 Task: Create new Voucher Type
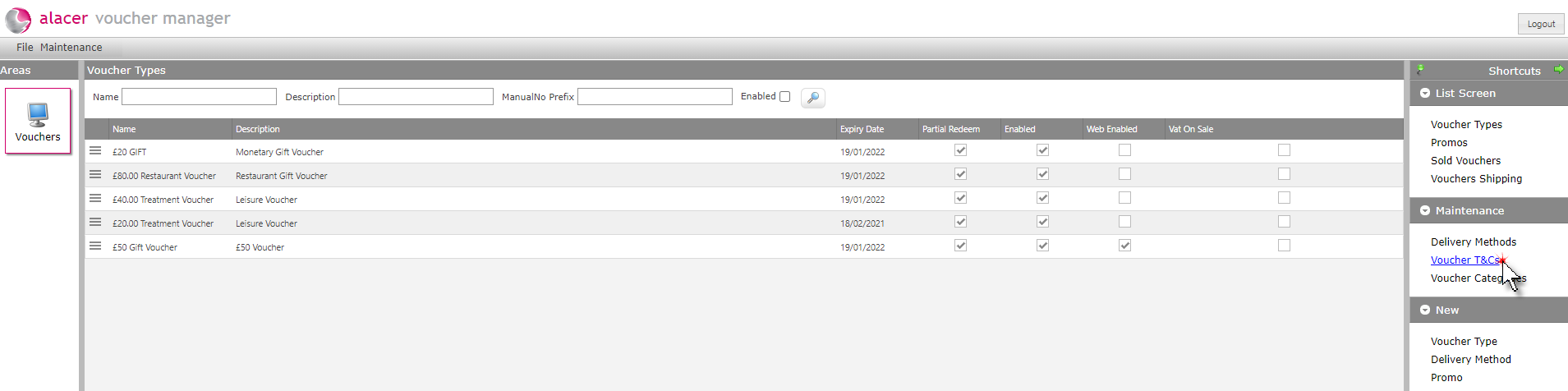[x=1464, y=342]
